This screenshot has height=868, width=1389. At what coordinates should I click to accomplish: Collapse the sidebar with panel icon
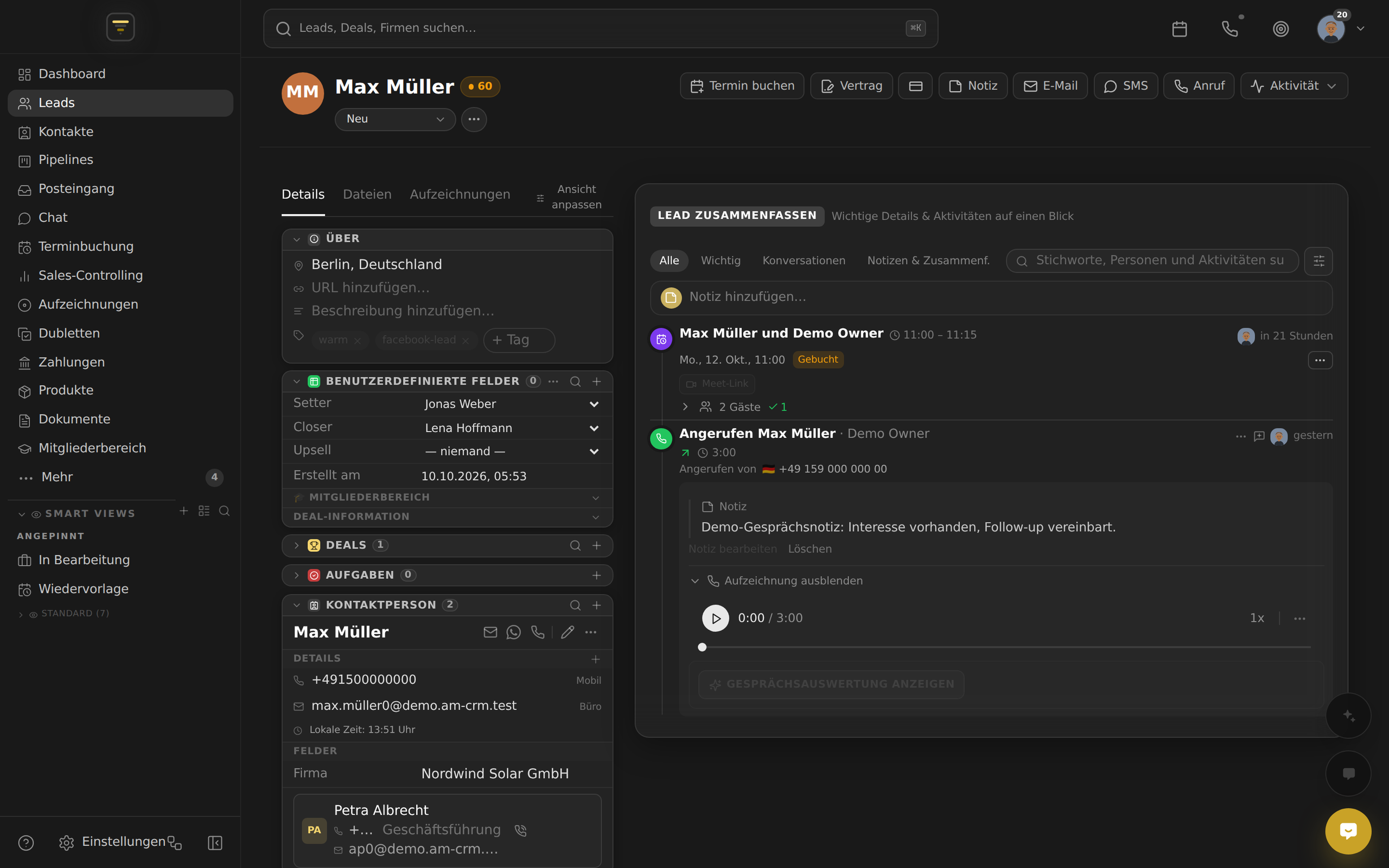click(x=215, y=843)
